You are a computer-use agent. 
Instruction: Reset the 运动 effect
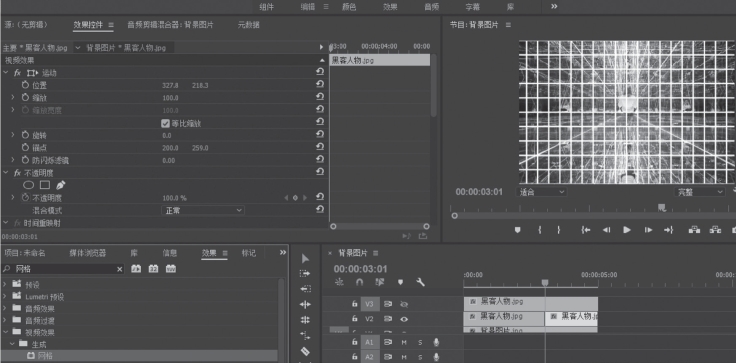[x=320, y=71]
